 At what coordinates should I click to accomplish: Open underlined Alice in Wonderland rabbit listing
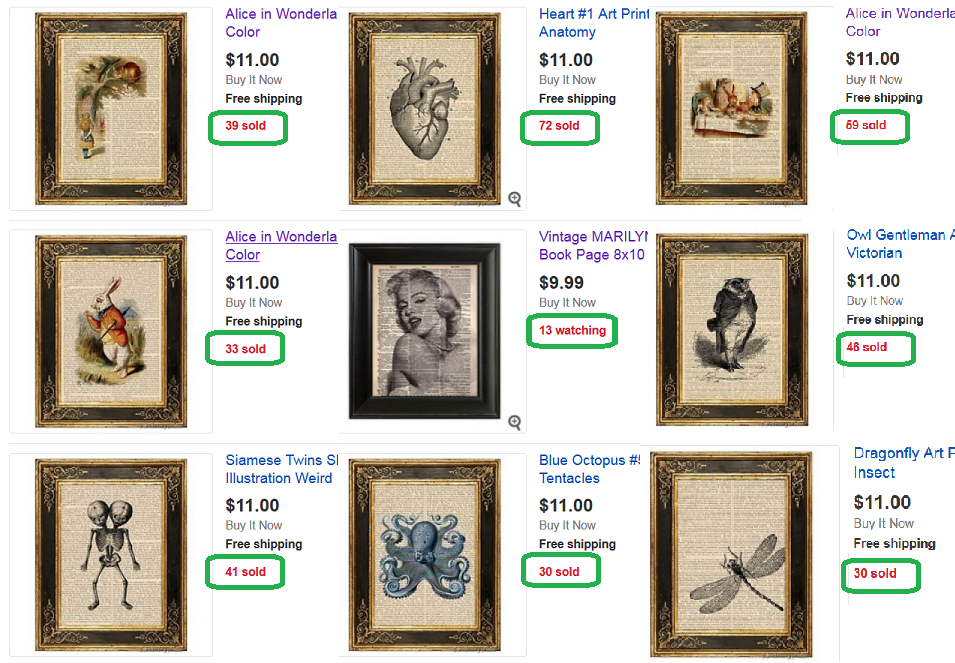(x=281, y=245)
